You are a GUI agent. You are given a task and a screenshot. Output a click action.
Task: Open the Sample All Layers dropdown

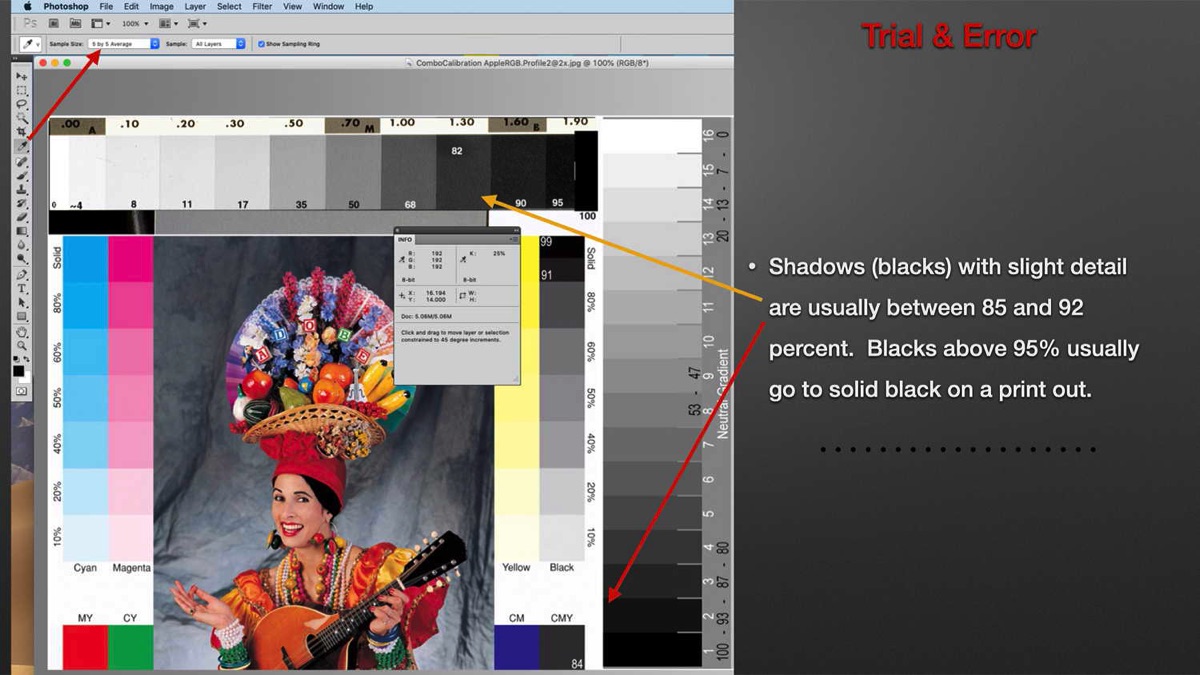[x=219, y=44]
